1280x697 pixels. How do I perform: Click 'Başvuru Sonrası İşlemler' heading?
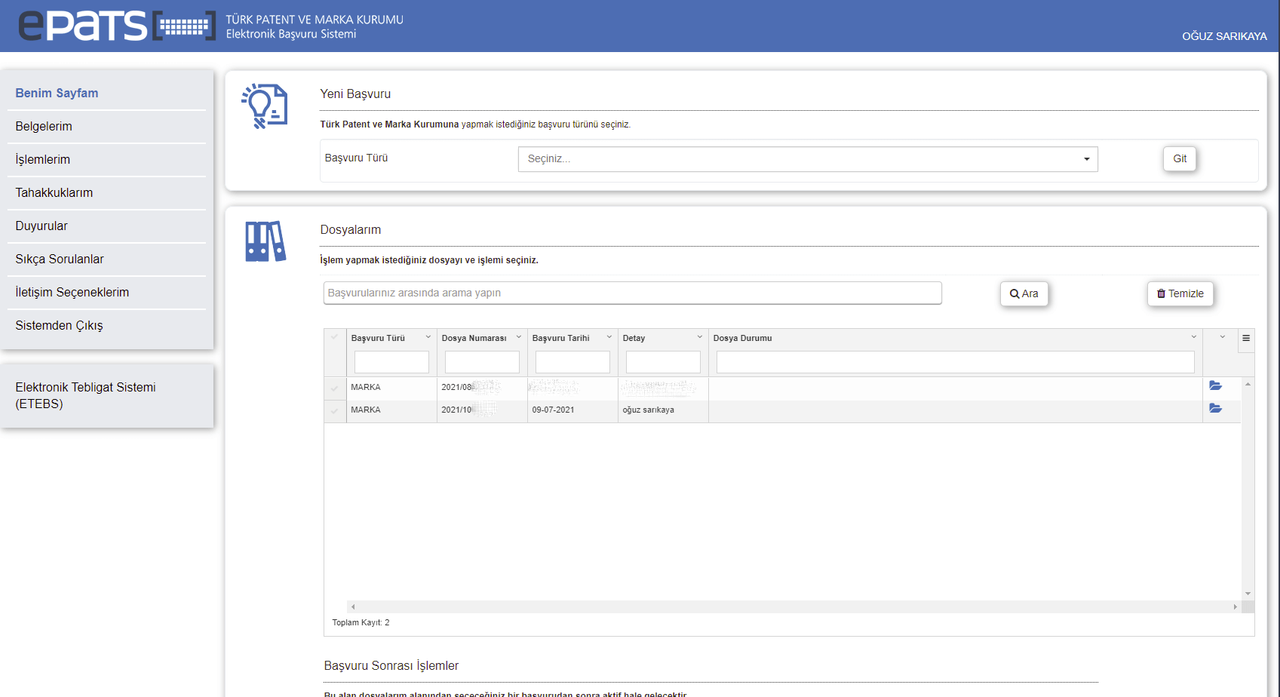click(x=391, y=665)
